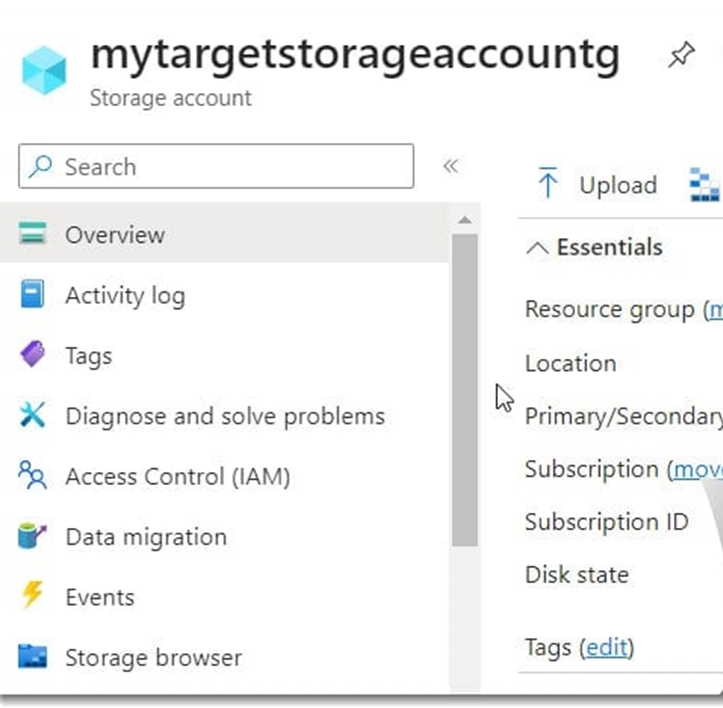This screenshot has height=708, width=723.
Task: Click the Upload button
Action: pos(597,184)
